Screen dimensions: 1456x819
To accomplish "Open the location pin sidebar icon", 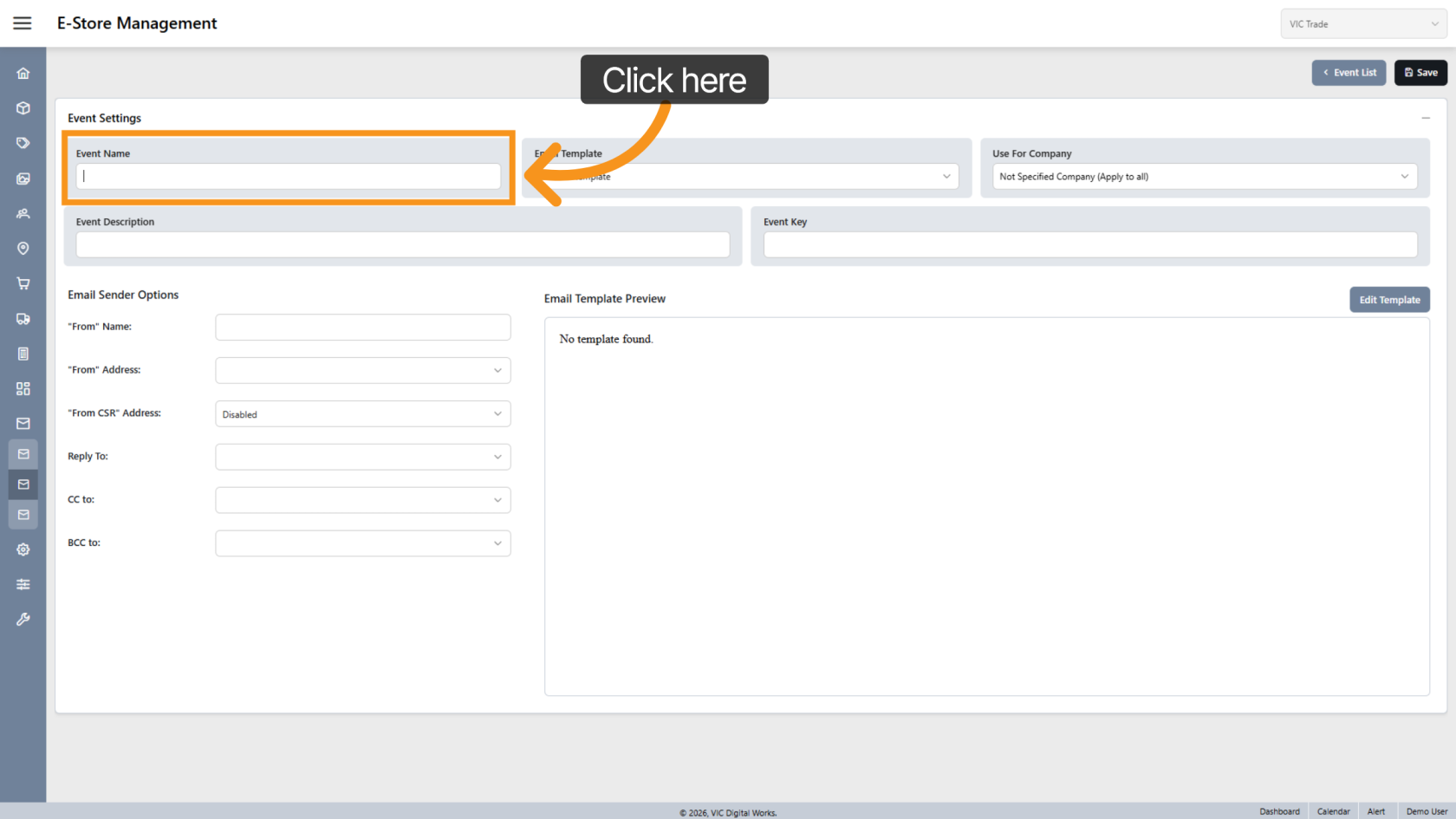I will pyautogui.click(x=23, y=249).
